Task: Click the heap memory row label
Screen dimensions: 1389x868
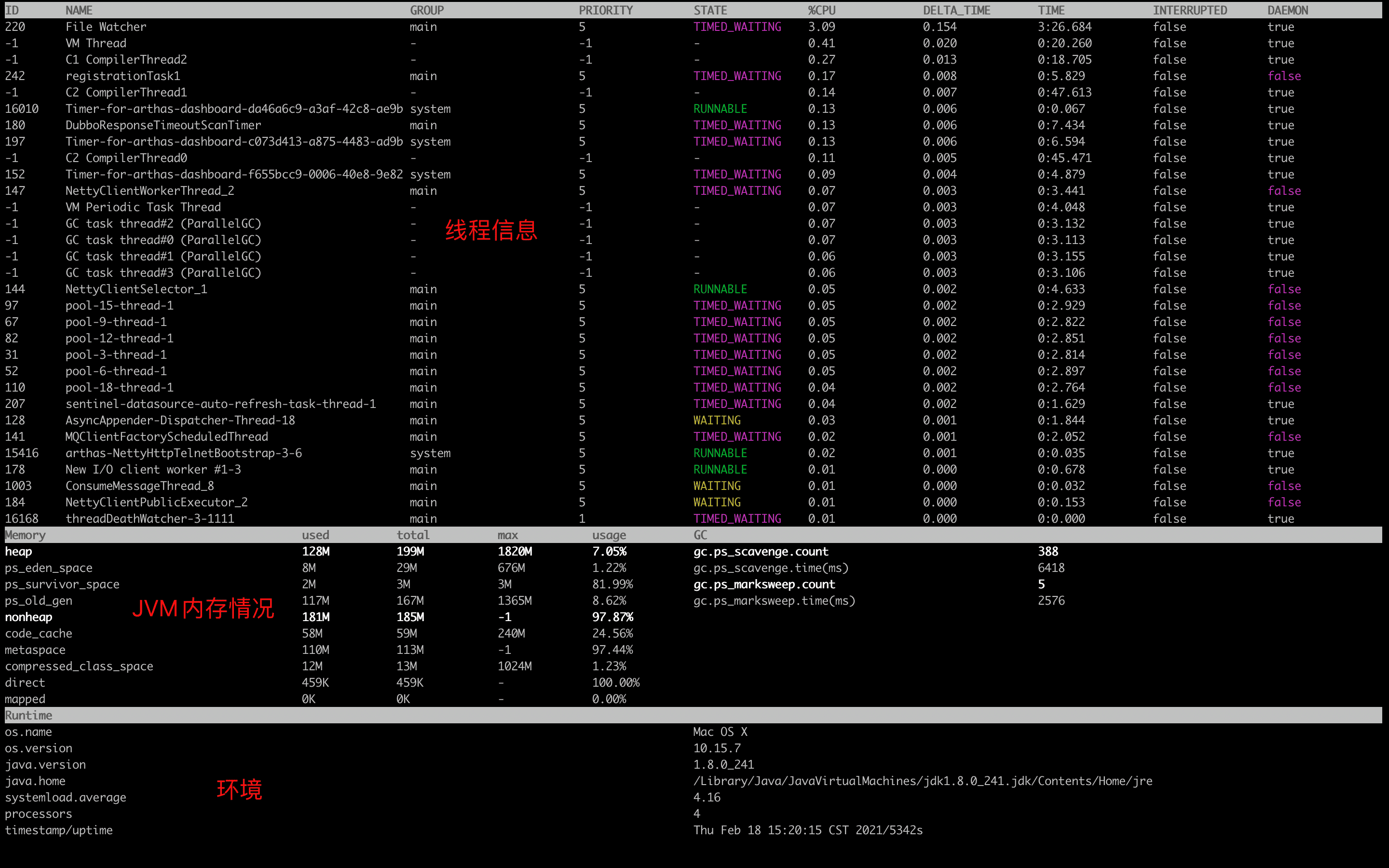Action: [x=18, y=552]
